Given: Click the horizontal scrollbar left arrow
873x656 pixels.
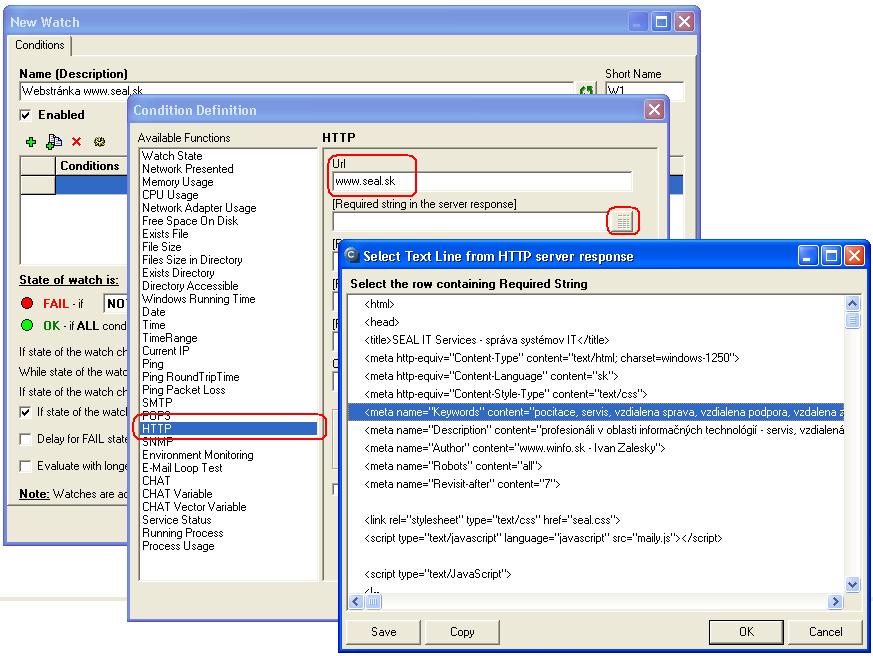Looking at the screenshot, I should coord(356,601).
